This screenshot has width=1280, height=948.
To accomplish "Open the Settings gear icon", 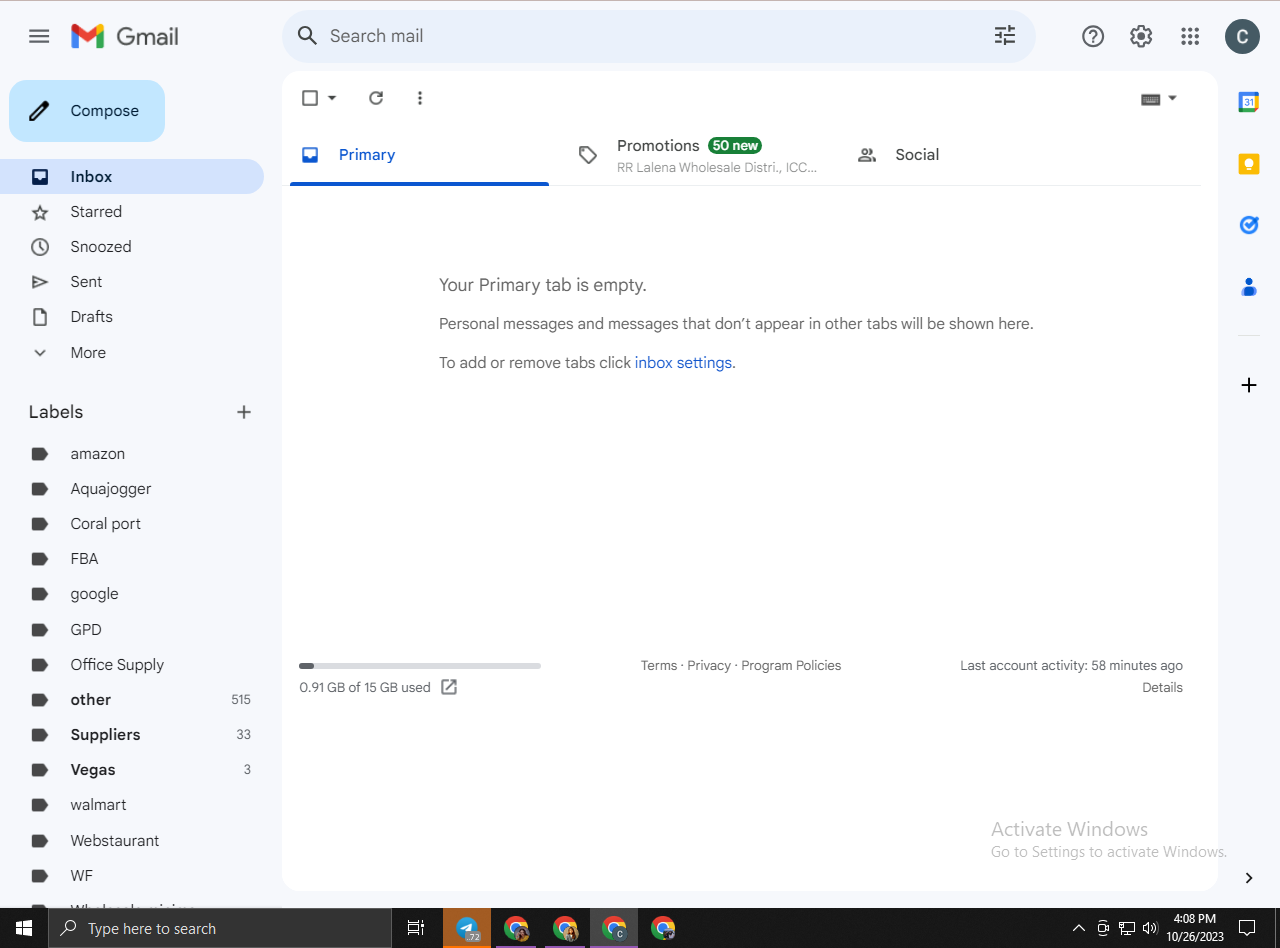I will click(1141, 36).
